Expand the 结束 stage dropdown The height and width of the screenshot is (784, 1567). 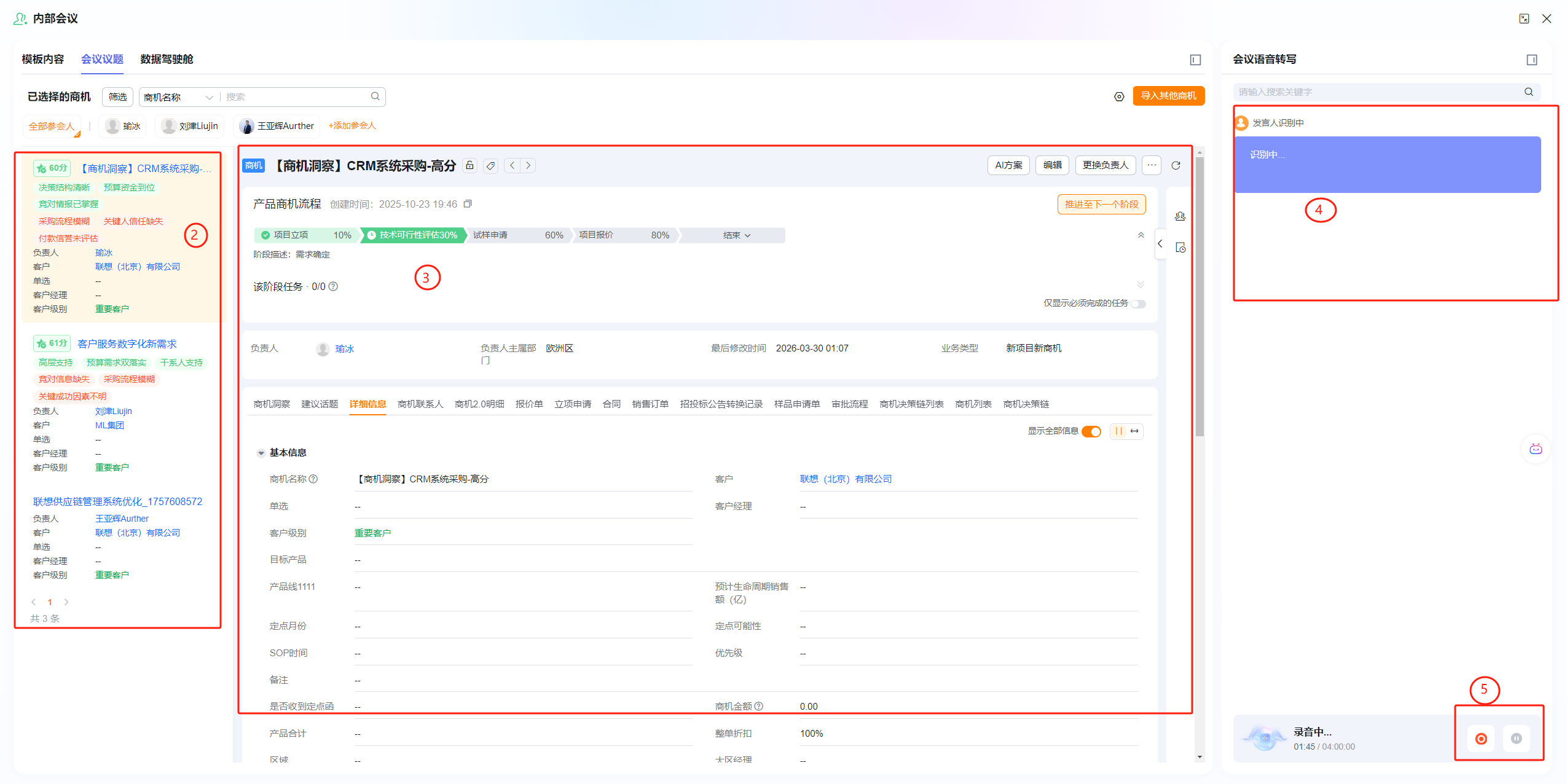(x=736, y=235)
